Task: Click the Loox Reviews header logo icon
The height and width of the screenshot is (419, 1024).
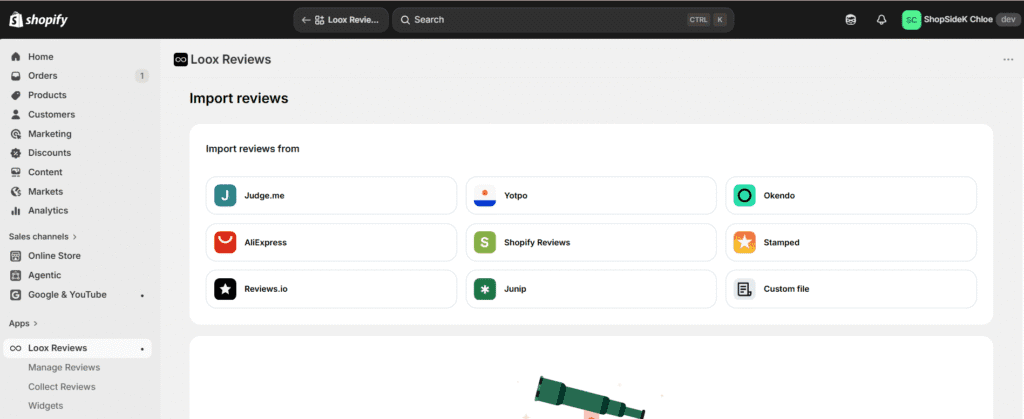Action: (181, 59)
